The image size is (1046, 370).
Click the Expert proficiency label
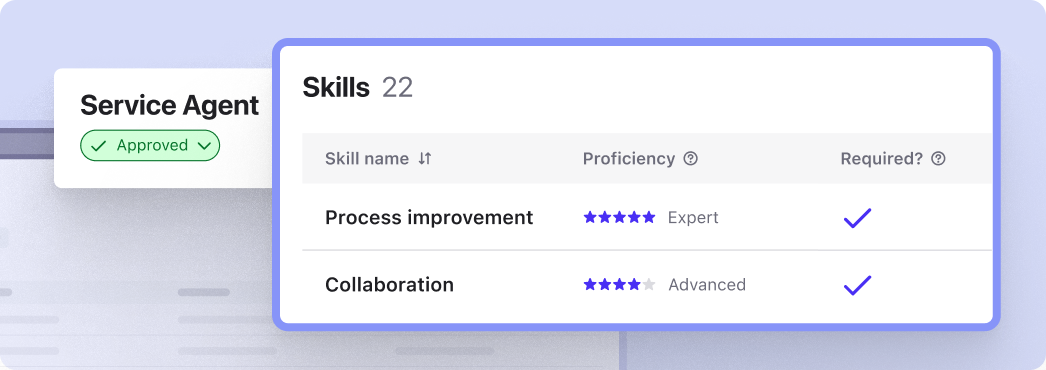[693, 217]
